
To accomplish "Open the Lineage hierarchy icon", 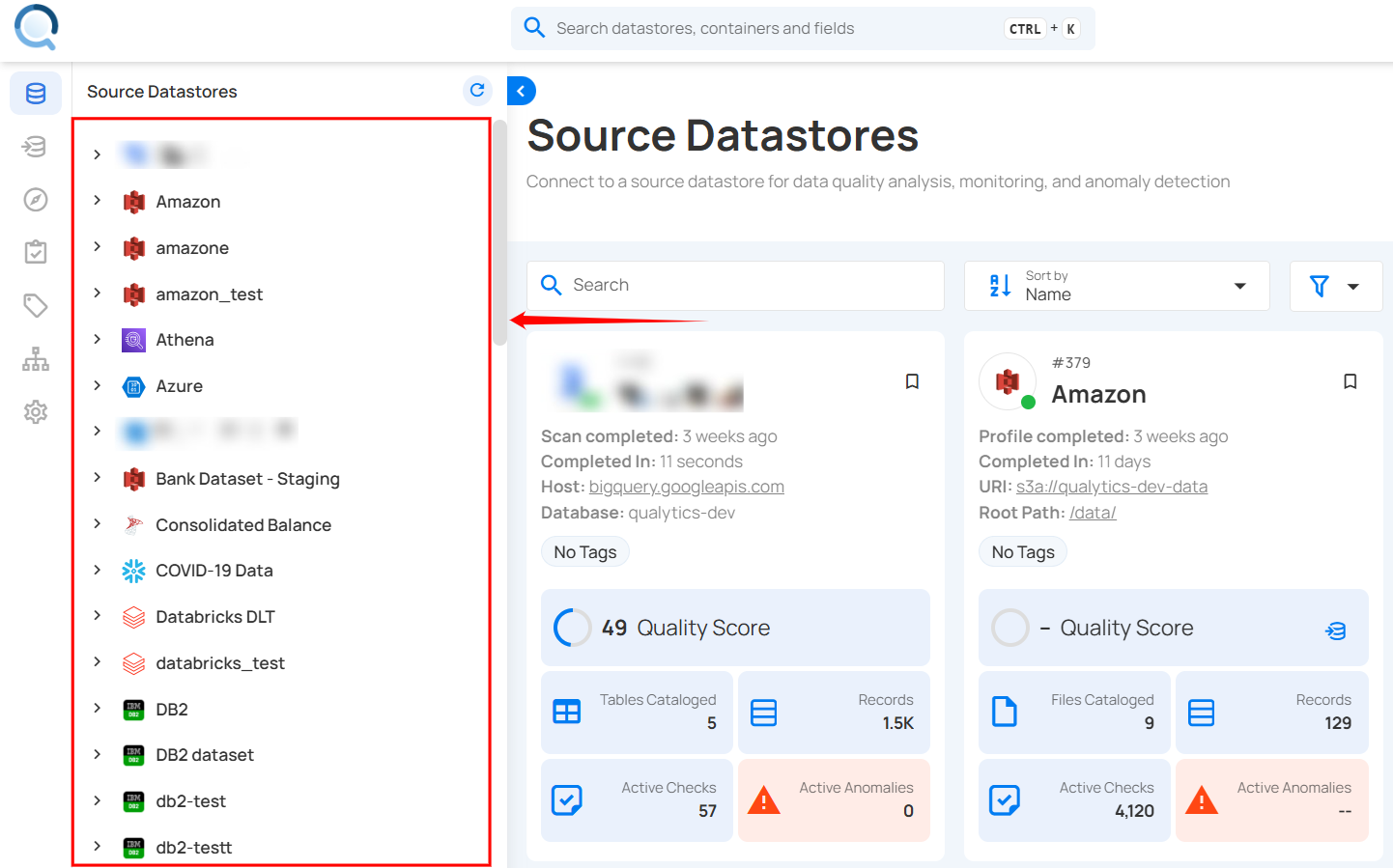I will pyautogui.click(x=35, y=358).
